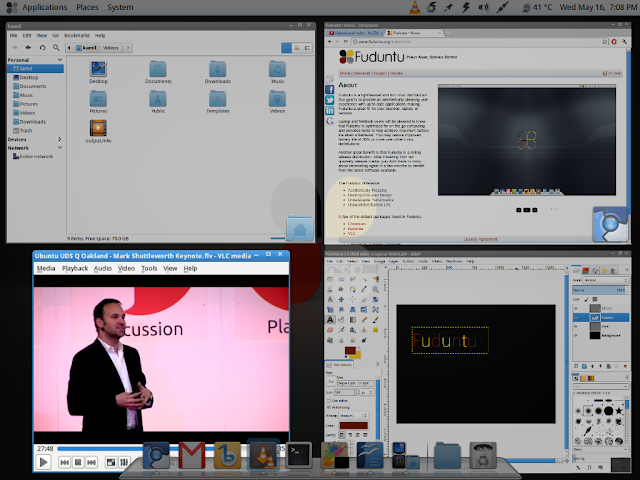Open the Chromium wrench menu icon
This screenshot has height=480, width=640.
(624, 42)
